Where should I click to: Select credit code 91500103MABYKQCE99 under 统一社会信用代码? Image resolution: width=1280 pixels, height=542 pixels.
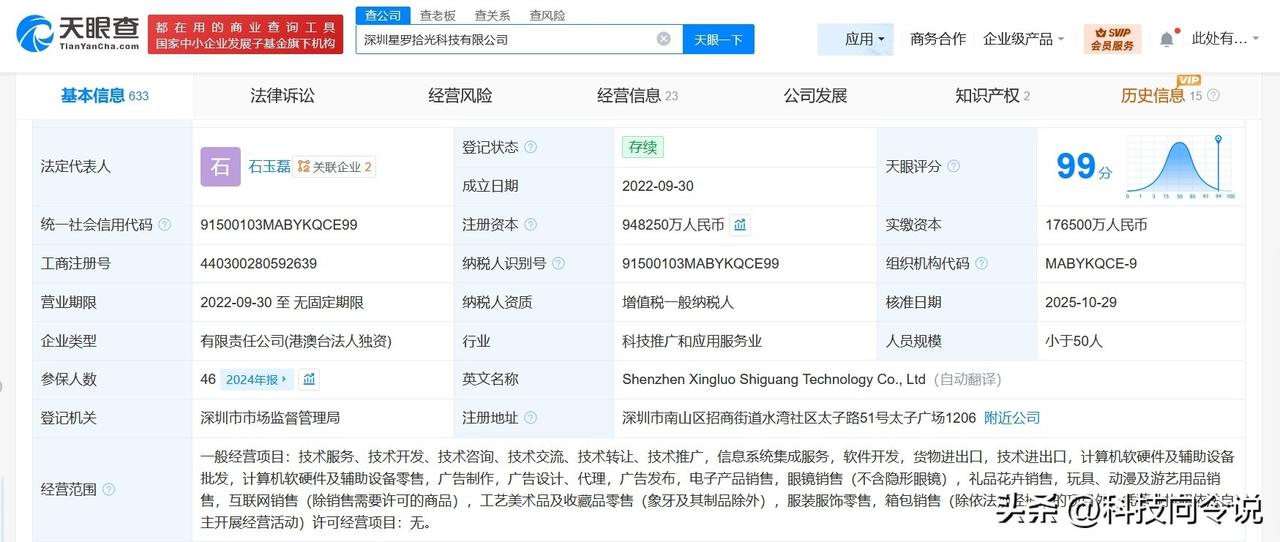coord(279,225)
